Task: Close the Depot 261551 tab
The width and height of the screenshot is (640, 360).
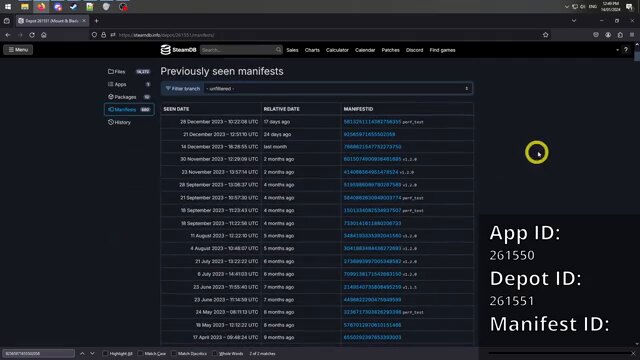Action: (x=84, y=20)
